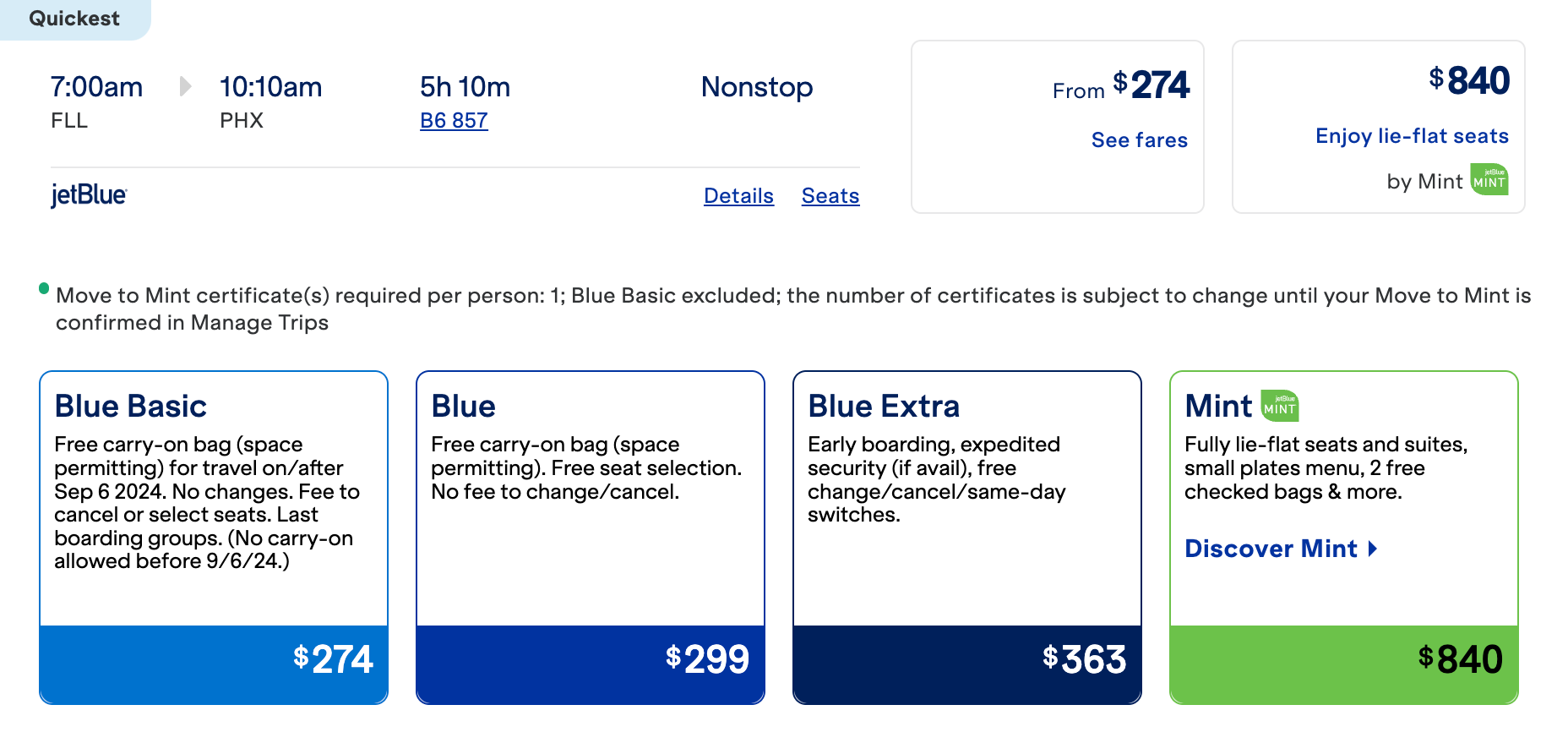Click the Quickest label tab

click(74, 18)
